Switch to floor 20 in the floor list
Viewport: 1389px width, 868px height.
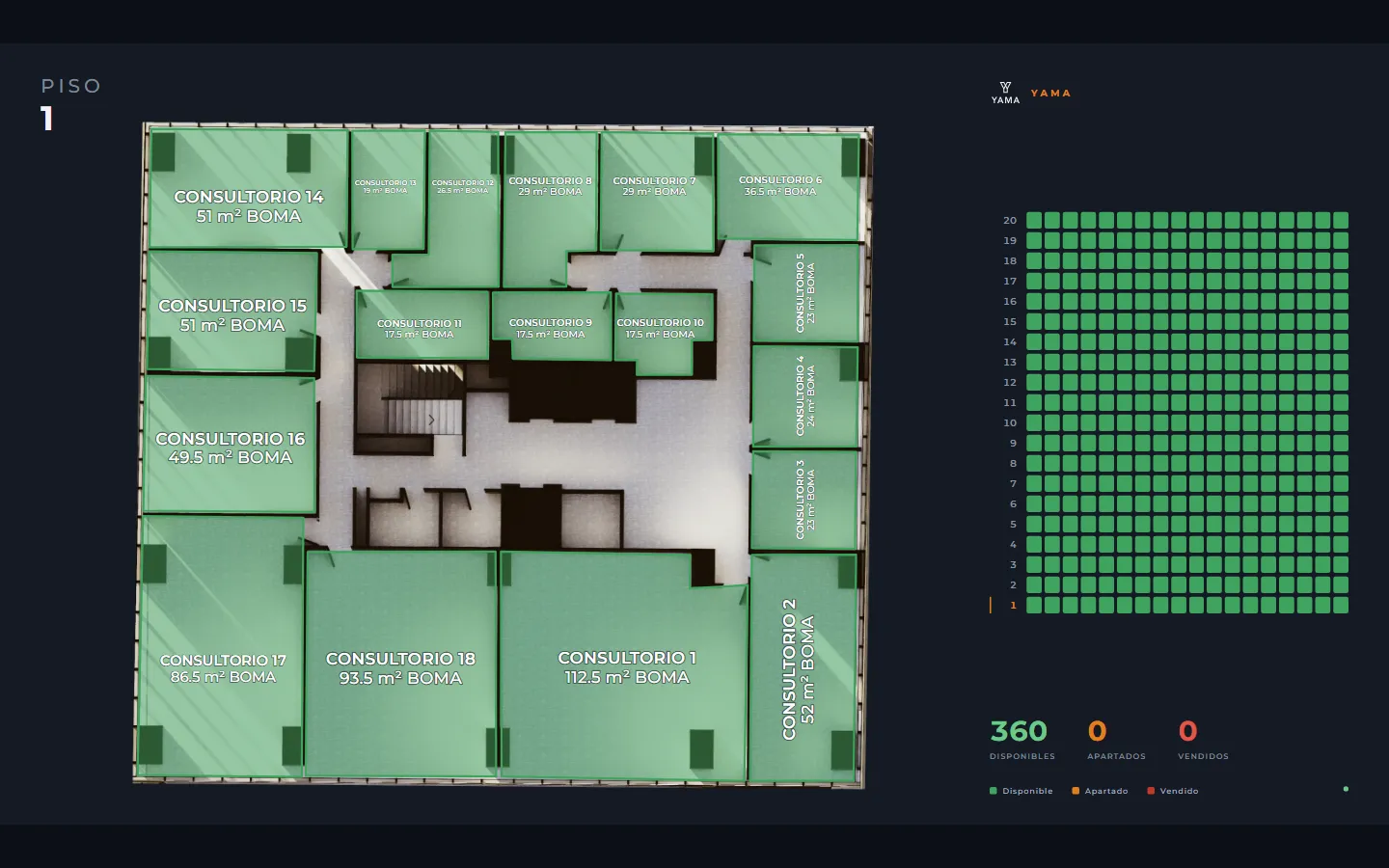(1010, 221)
